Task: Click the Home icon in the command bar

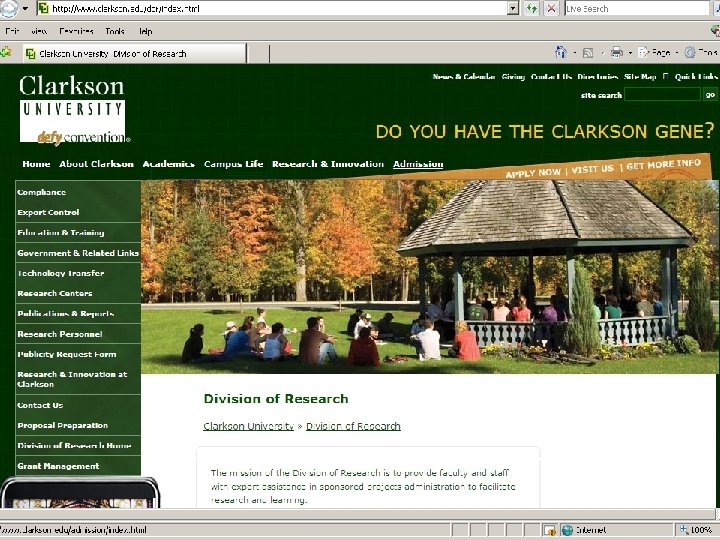Action: coord(561,52)
